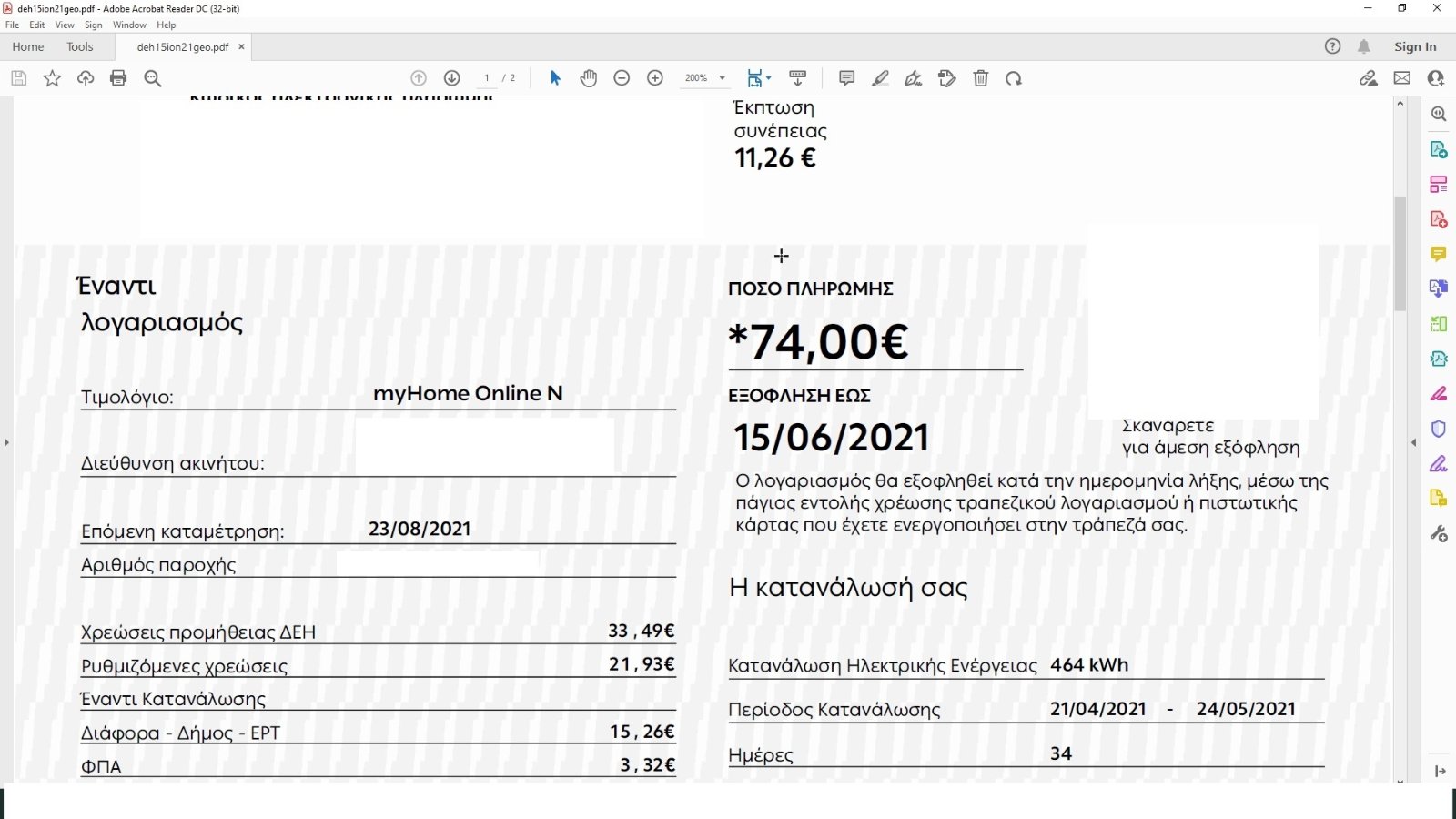
Task: Open Export PDF tool in right pane
Action: (x=1439, y=149)
